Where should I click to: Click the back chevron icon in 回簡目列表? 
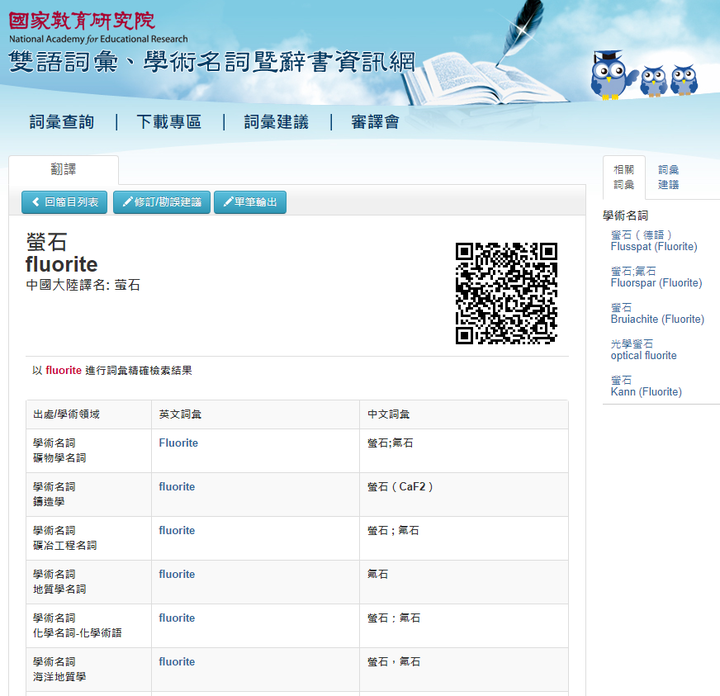(x=36, y=202)
